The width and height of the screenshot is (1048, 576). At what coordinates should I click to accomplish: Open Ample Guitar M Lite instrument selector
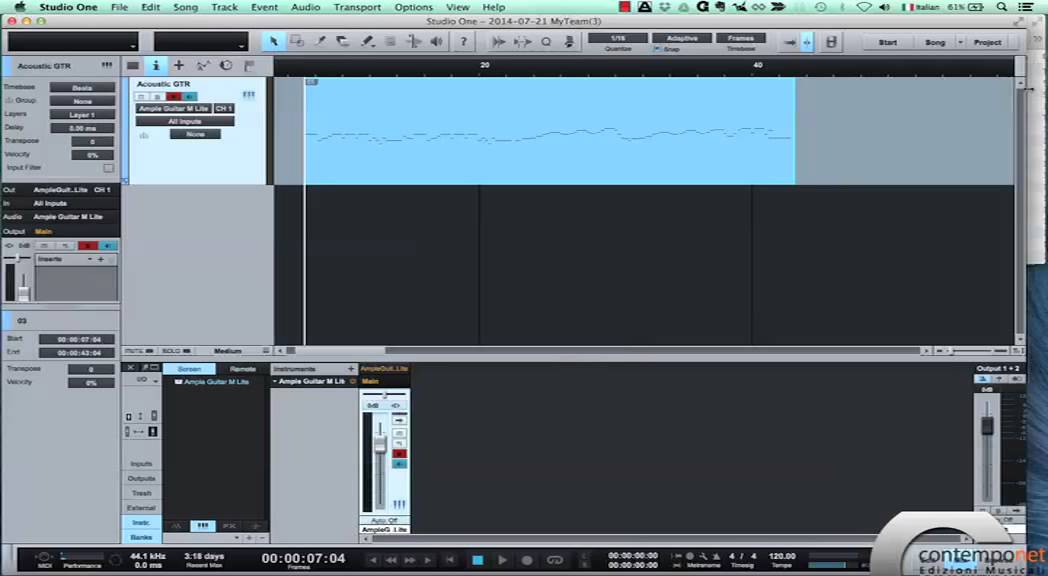(174, 108)
